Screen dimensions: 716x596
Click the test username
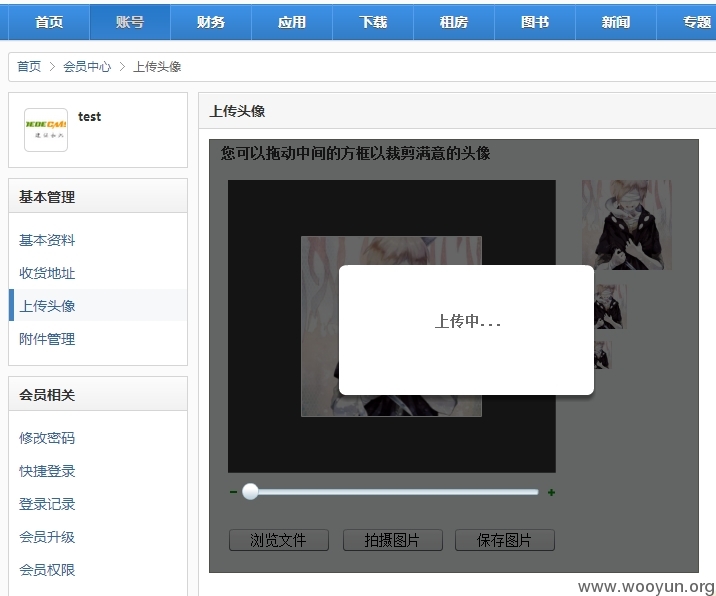90,117
